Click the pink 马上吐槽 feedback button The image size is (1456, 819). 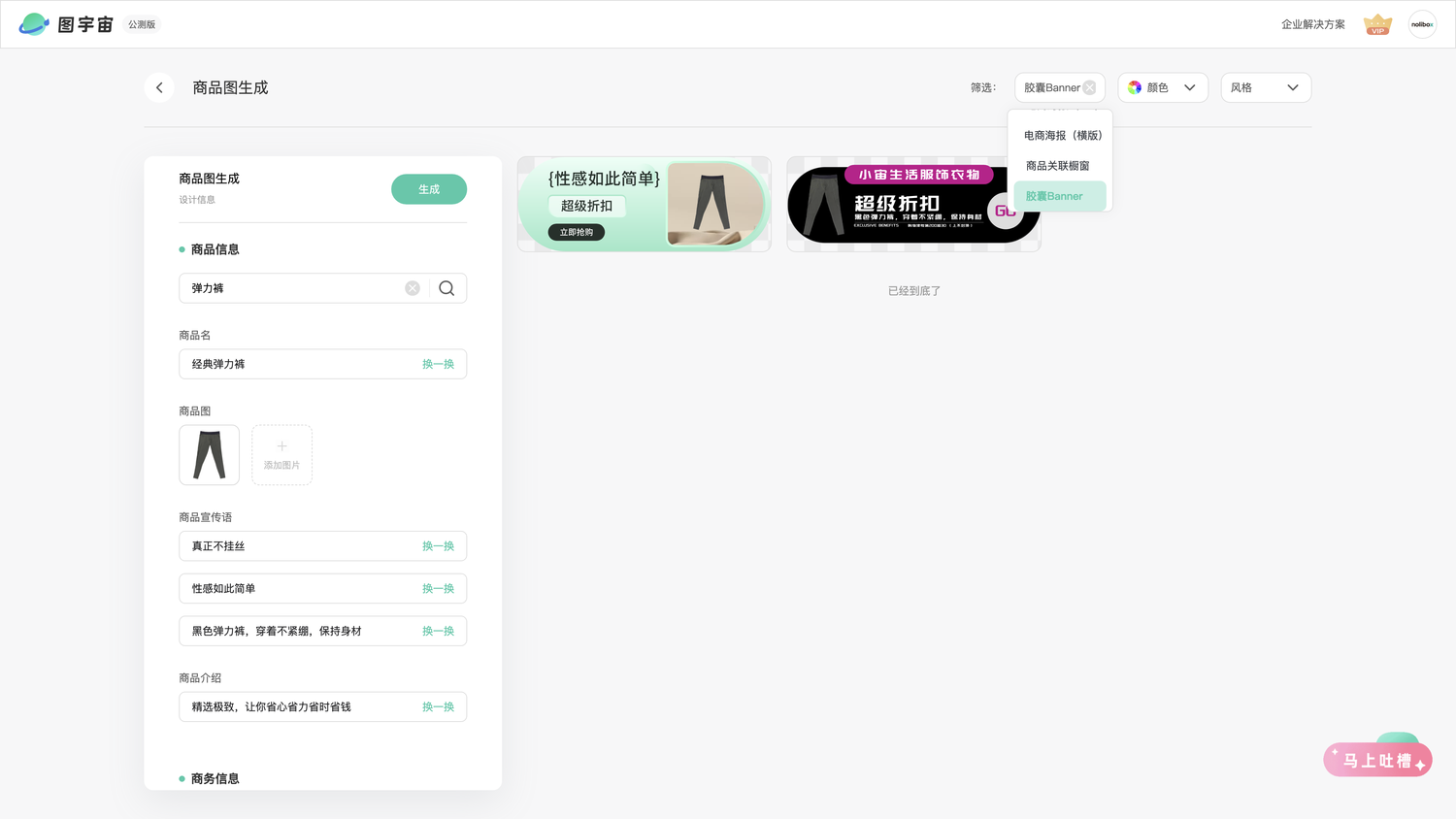(1377, 760)
